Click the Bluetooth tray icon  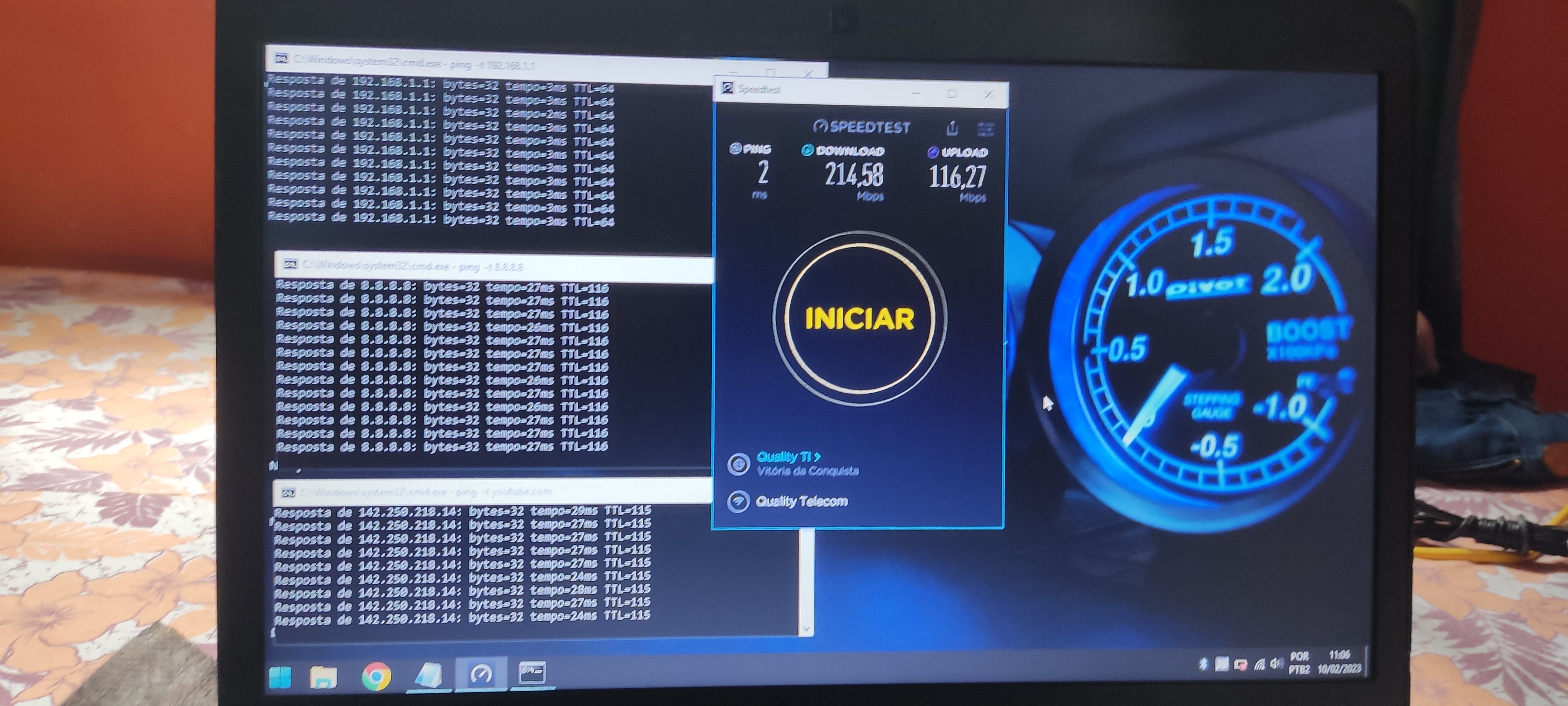(1203, 663)
